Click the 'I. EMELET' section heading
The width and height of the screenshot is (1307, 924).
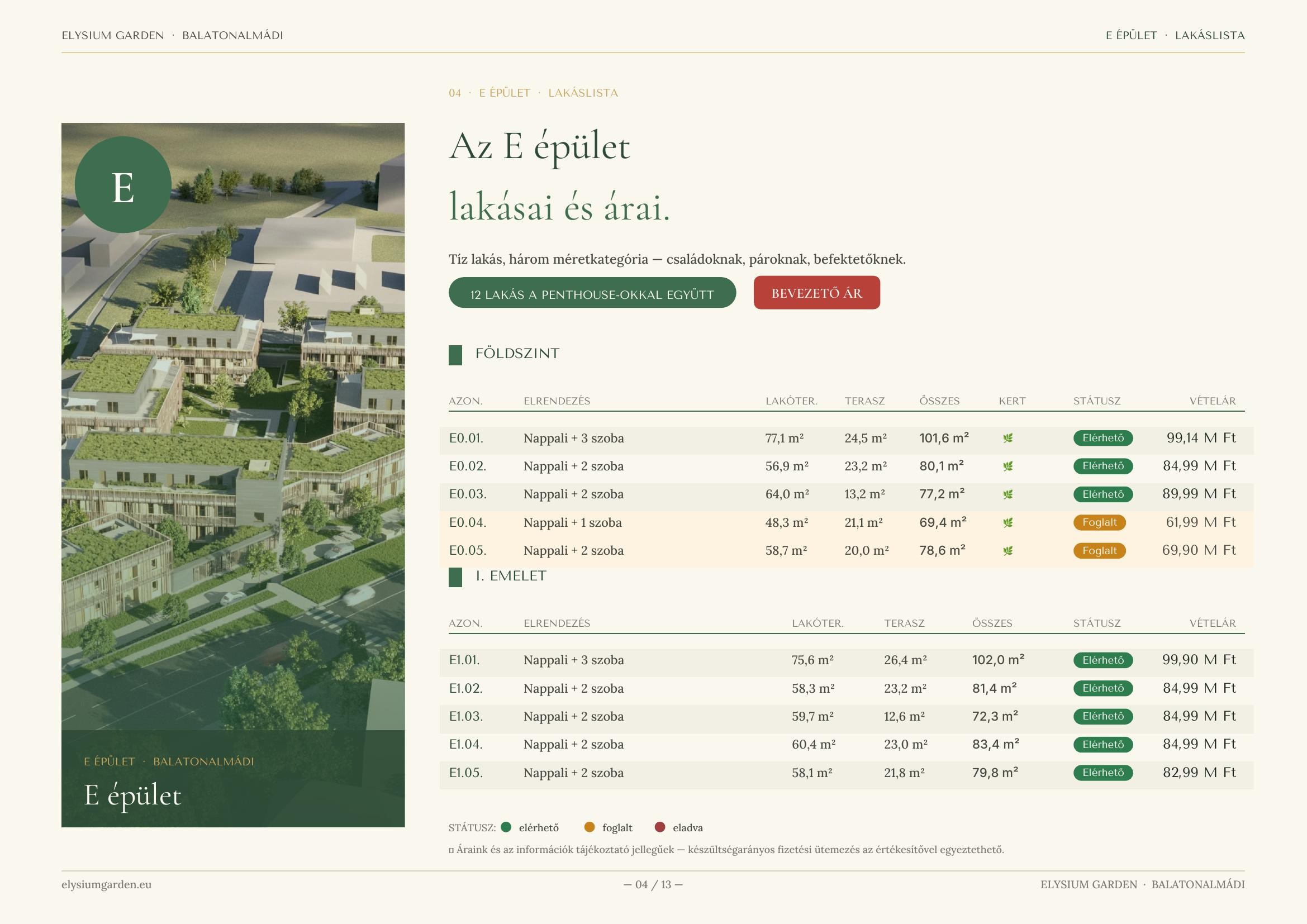coord(511,576)
